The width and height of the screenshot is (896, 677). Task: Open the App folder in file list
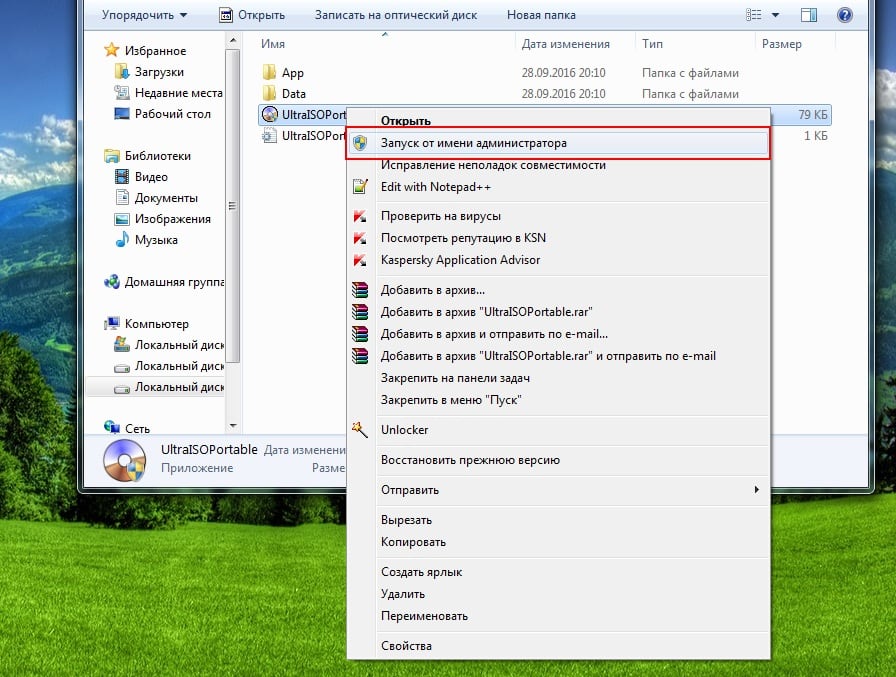click(292, 73)
